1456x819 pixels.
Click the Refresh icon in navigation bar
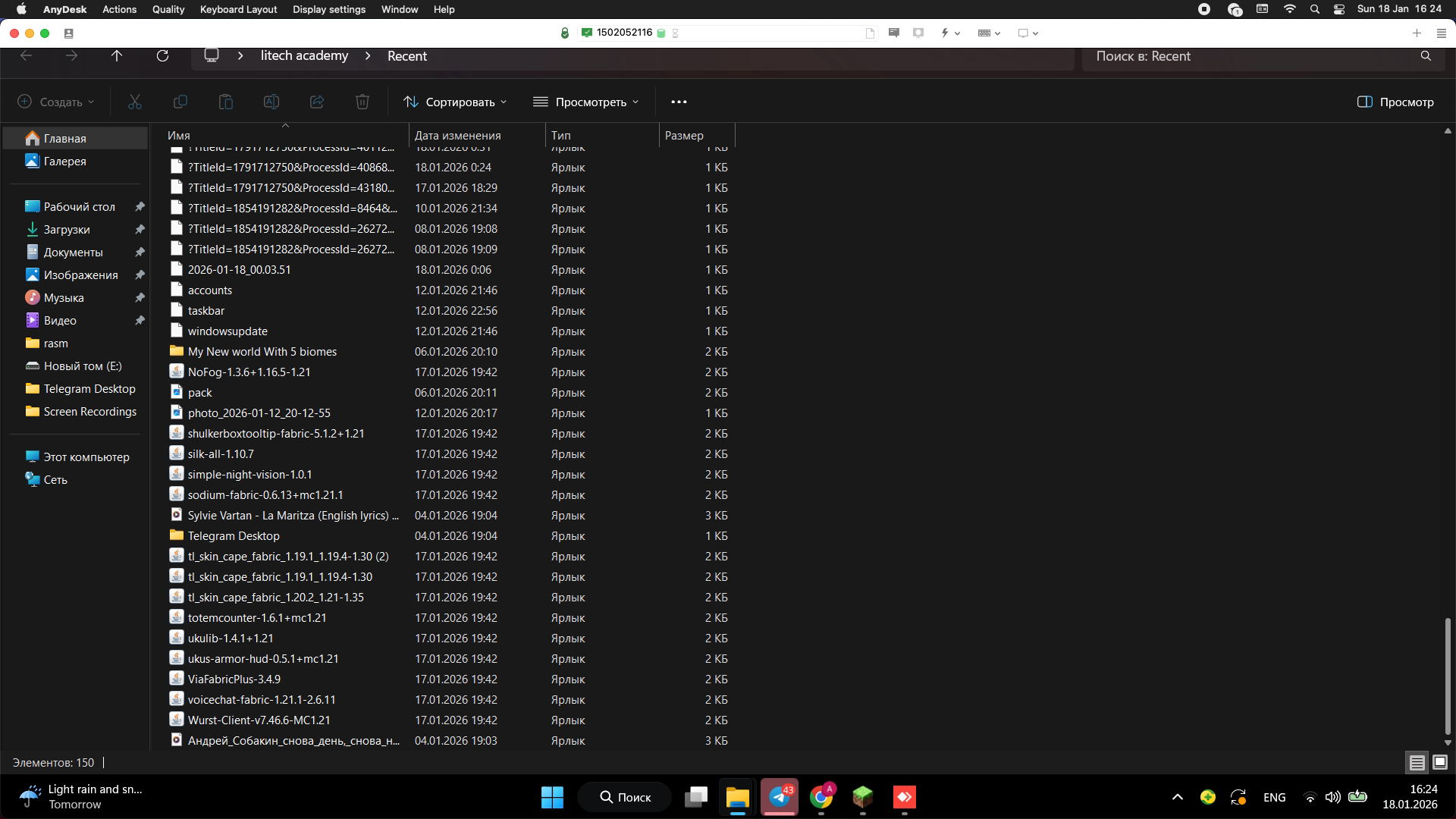162,56
